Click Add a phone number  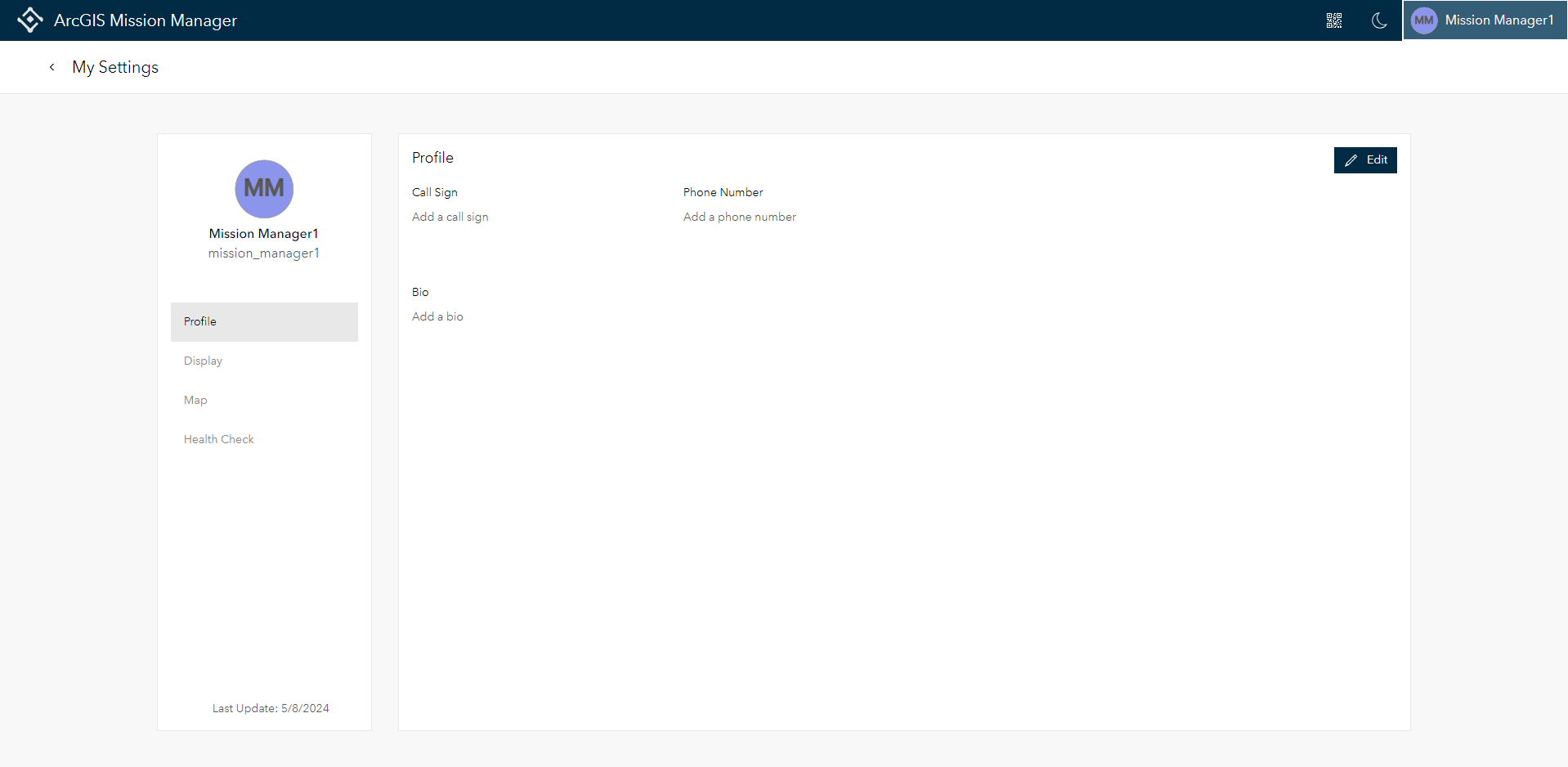coord(739,217)
